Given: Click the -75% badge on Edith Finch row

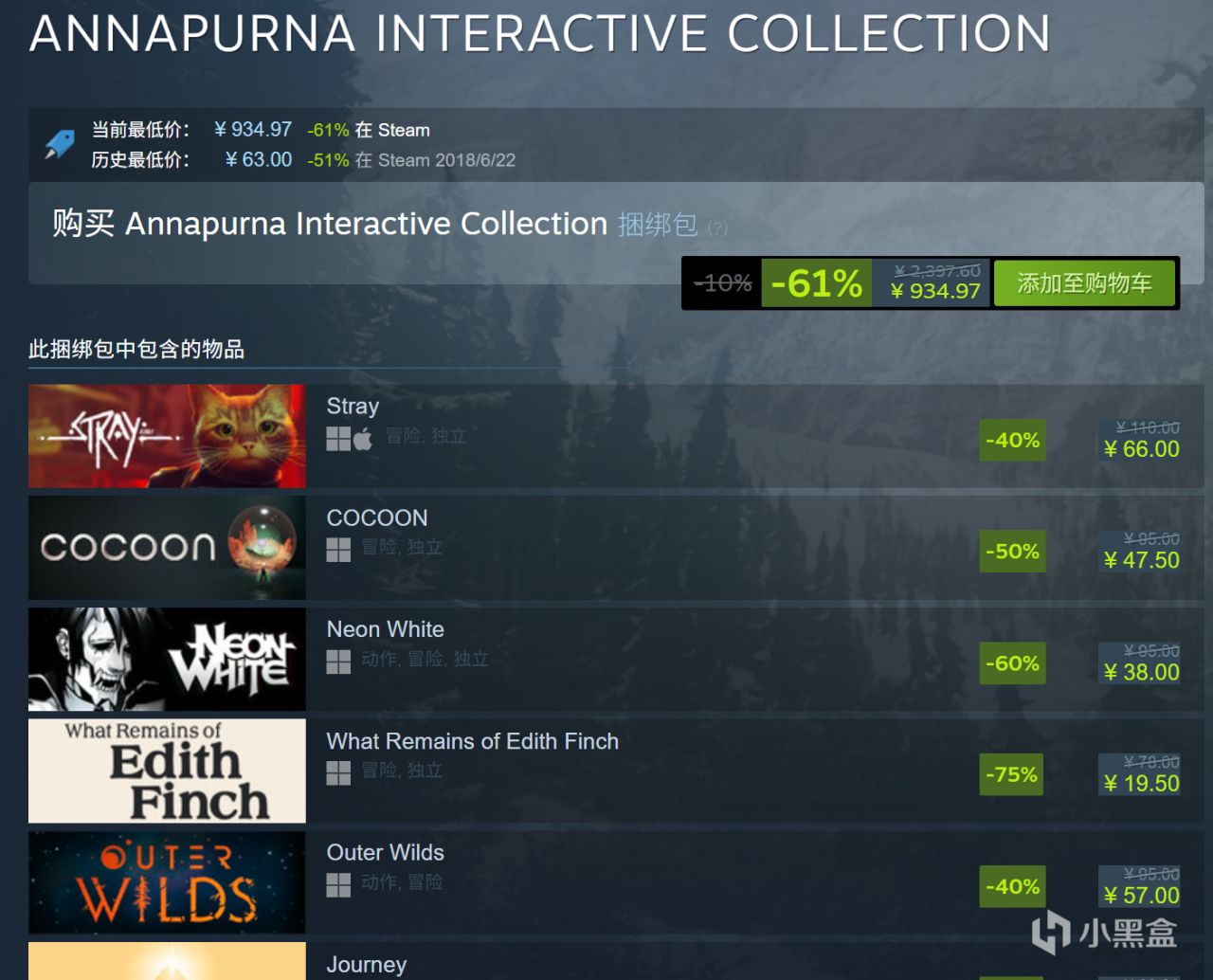Looking at the screenshot, I should tap(1011, 774).
